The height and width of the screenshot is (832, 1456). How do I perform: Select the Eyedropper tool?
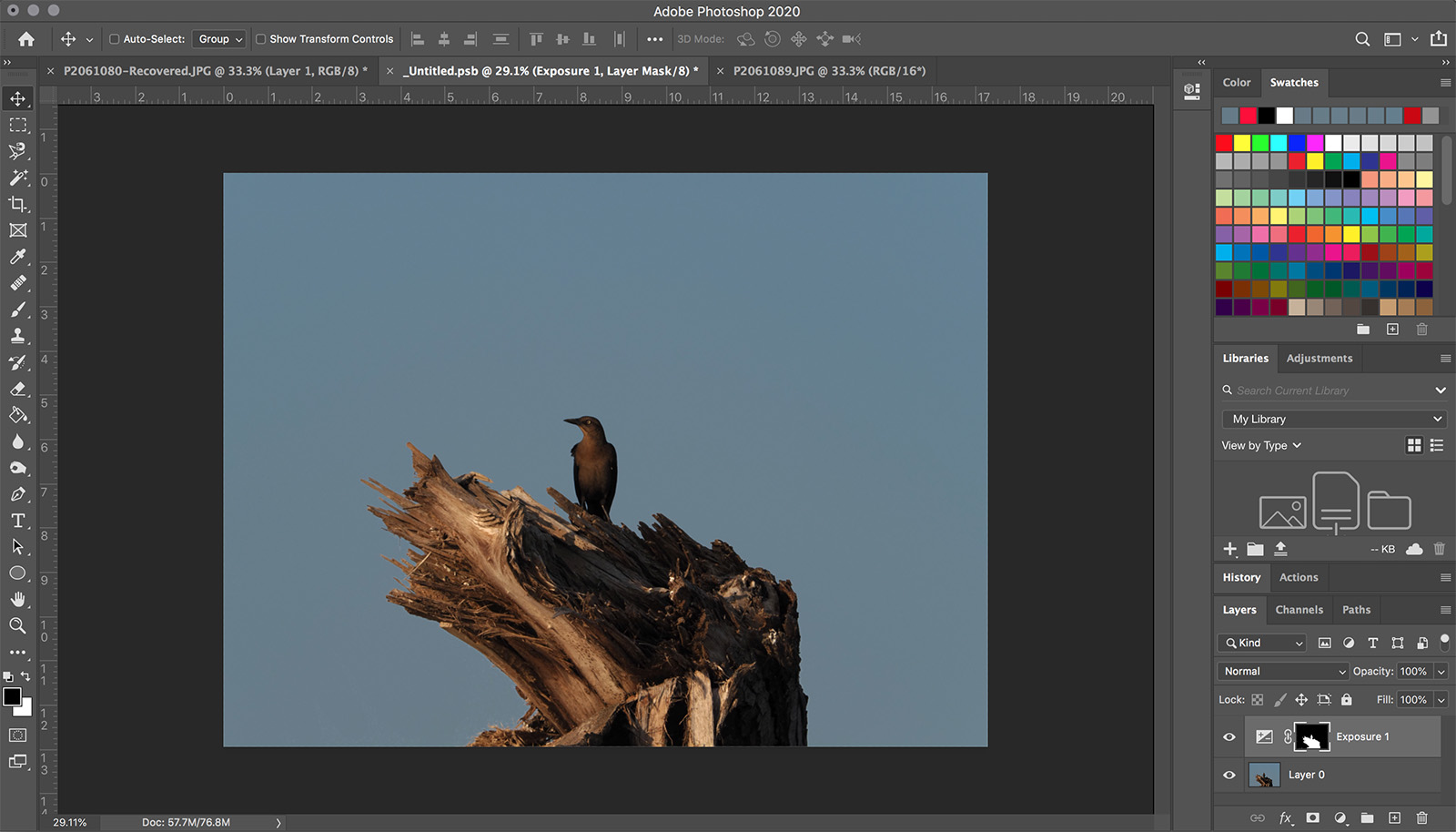pyautogui.click(x=17, y=257)
